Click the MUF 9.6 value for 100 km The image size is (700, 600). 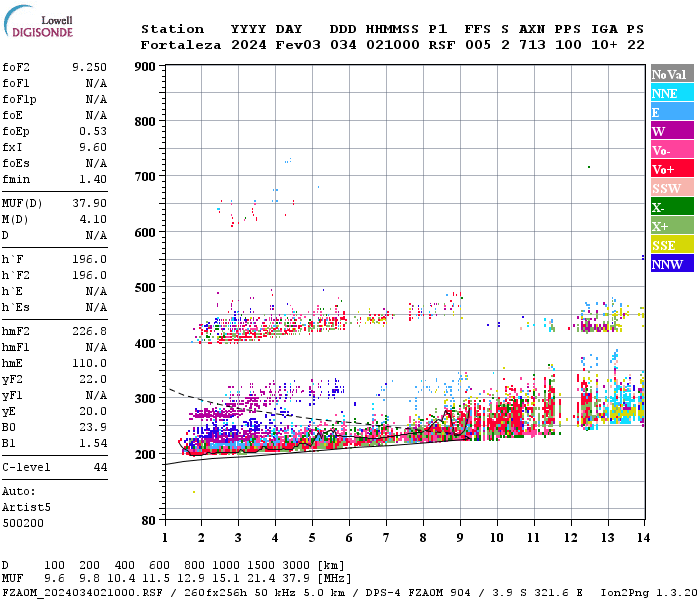[x=54, y=579]
